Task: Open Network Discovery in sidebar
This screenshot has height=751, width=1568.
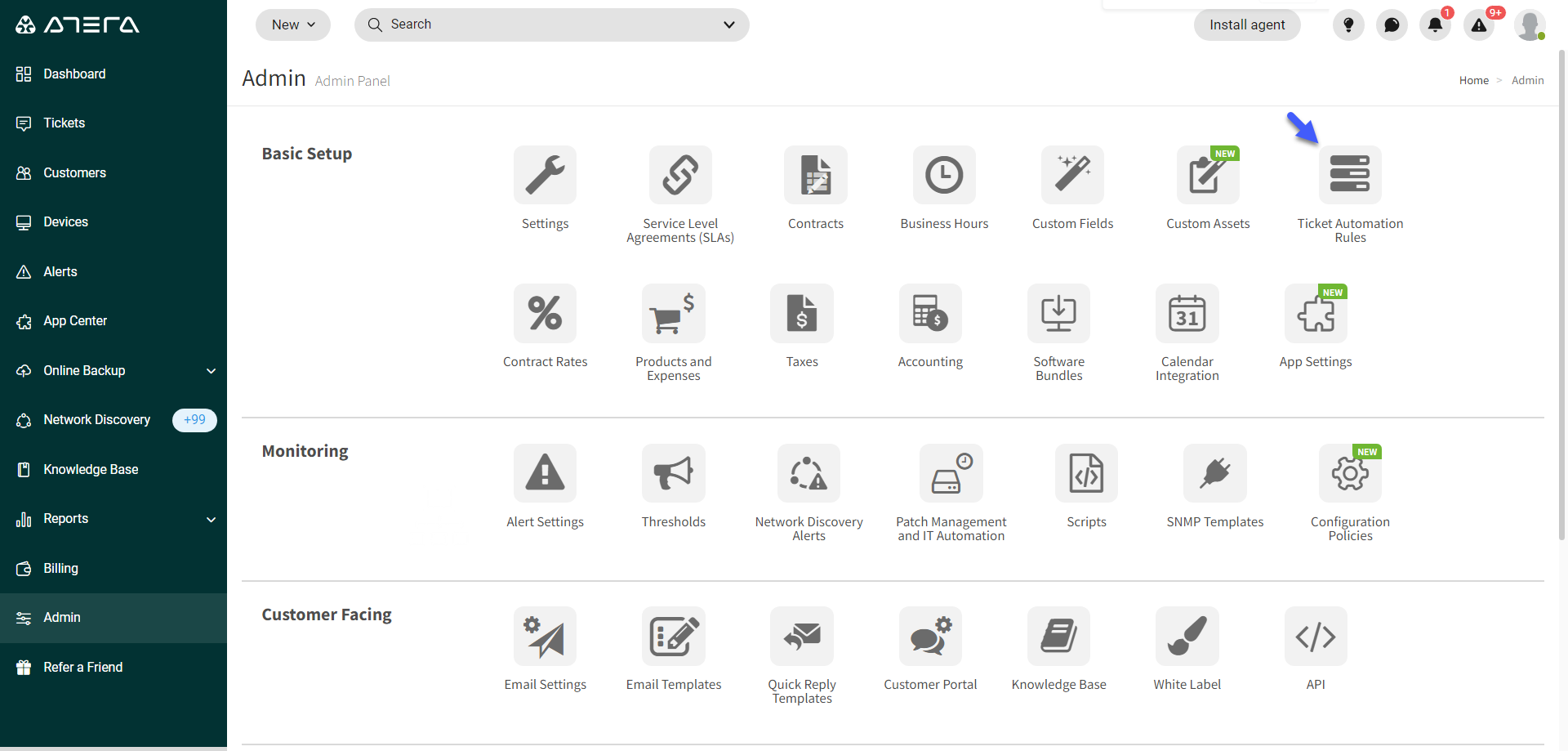Action: tap(114, 420)
